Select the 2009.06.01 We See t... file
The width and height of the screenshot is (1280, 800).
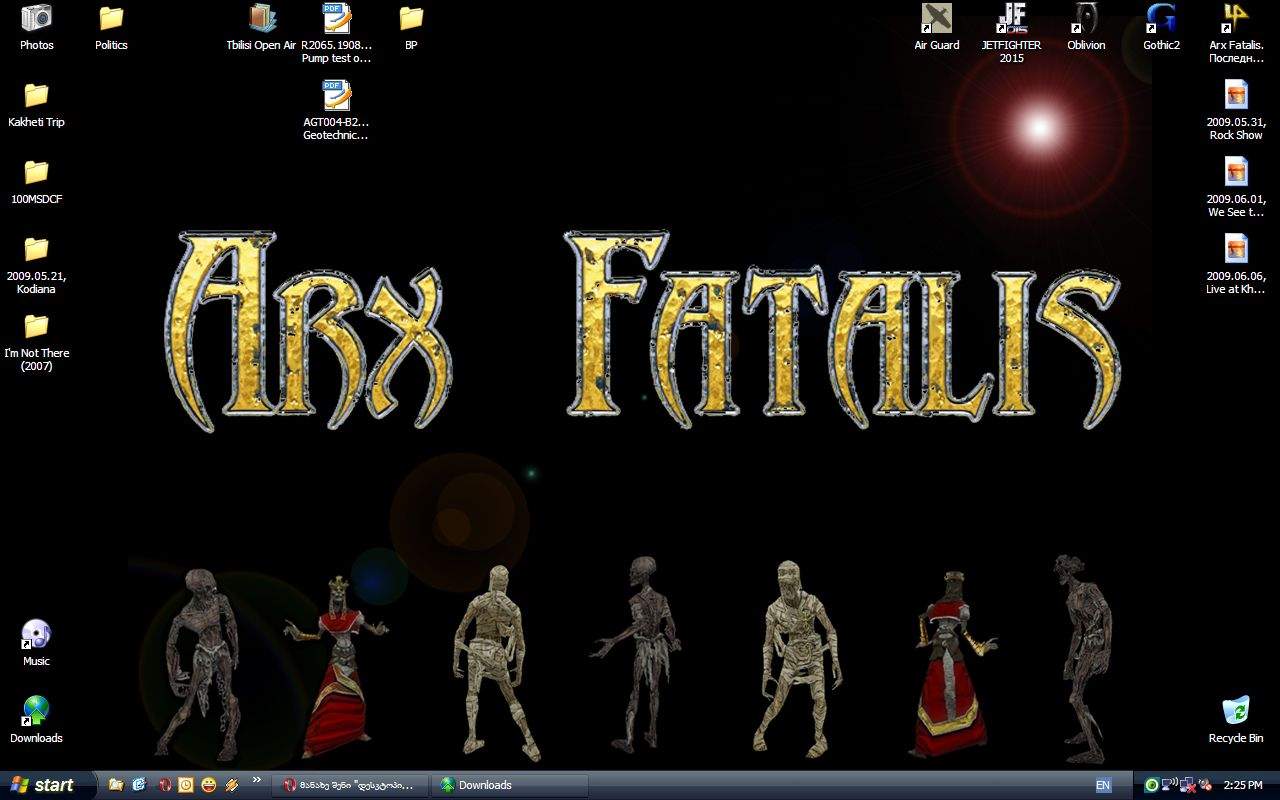(x=1236, y=174)
